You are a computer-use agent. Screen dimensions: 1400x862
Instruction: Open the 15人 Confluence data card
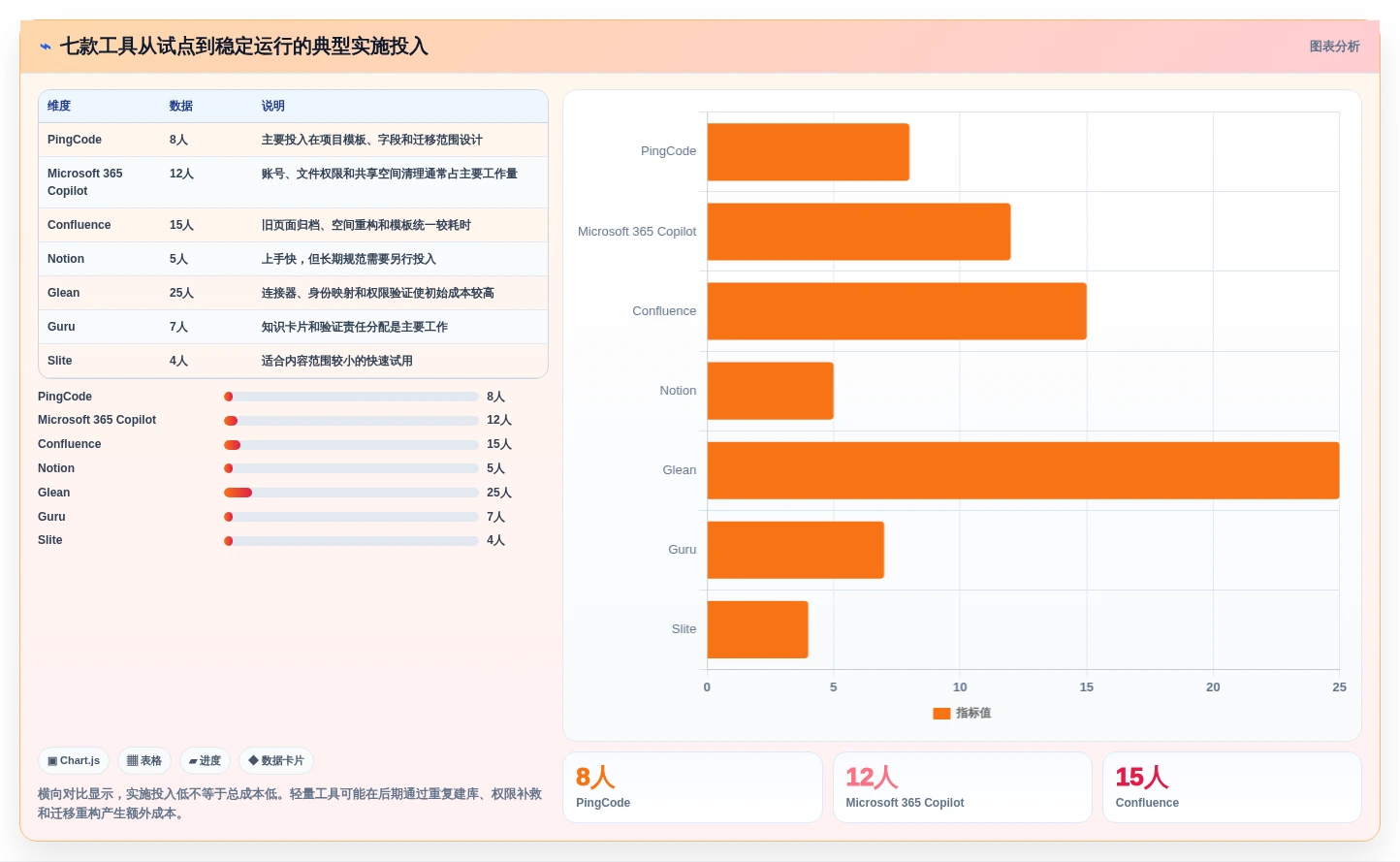click(1232, 787)
